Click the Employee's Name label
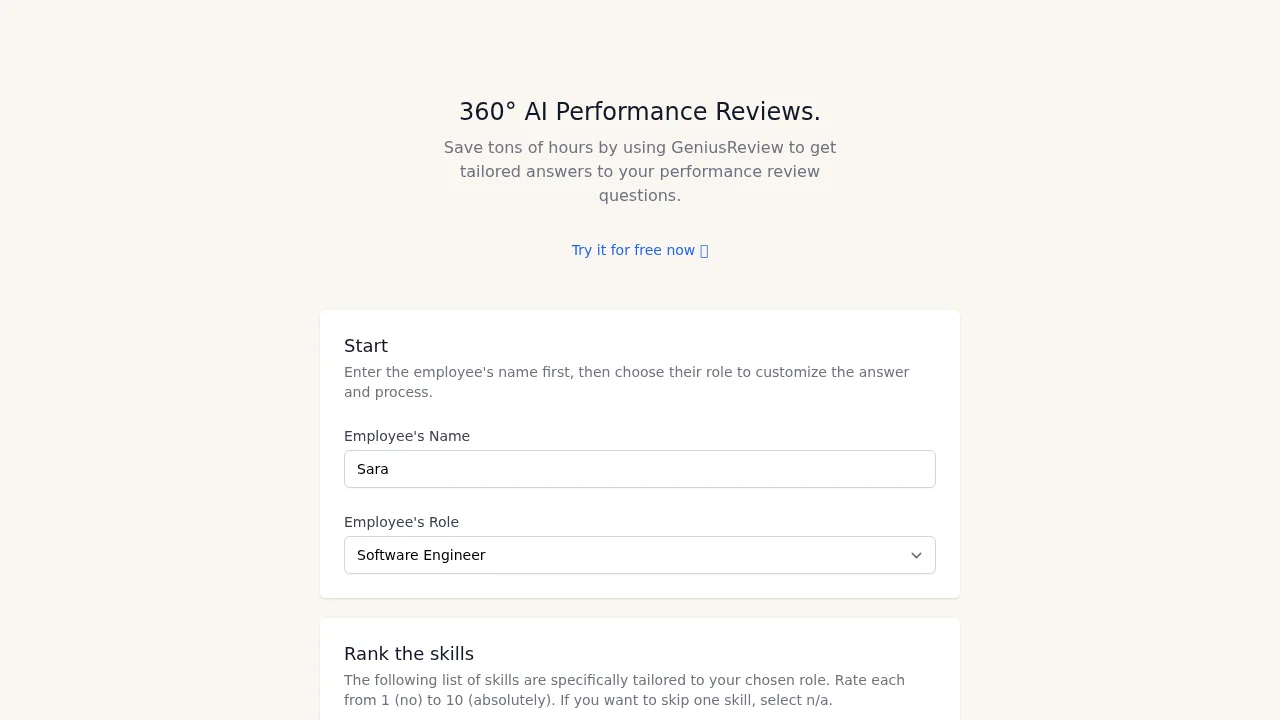 (407, 436)
